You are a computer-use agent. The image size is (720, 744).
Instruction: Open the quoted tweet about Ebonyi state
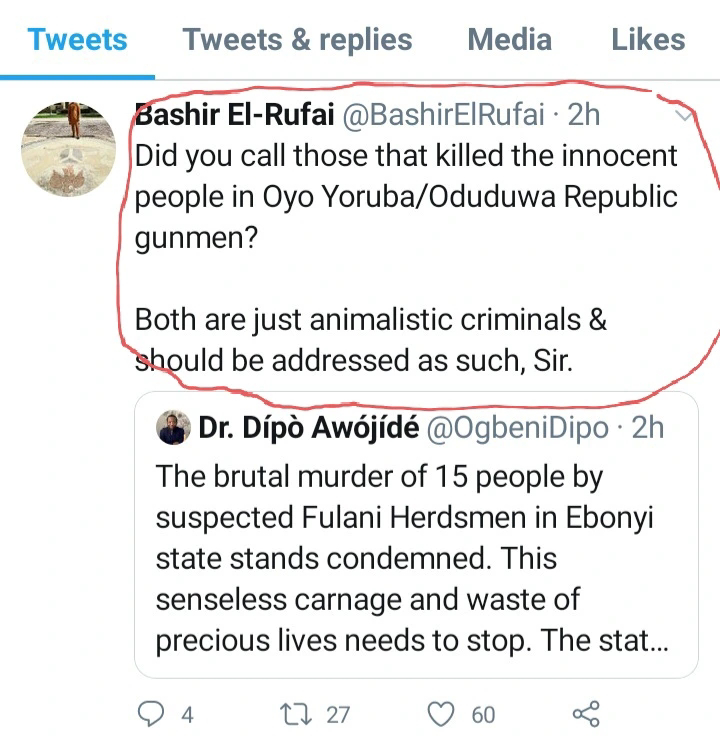[410, 558]
